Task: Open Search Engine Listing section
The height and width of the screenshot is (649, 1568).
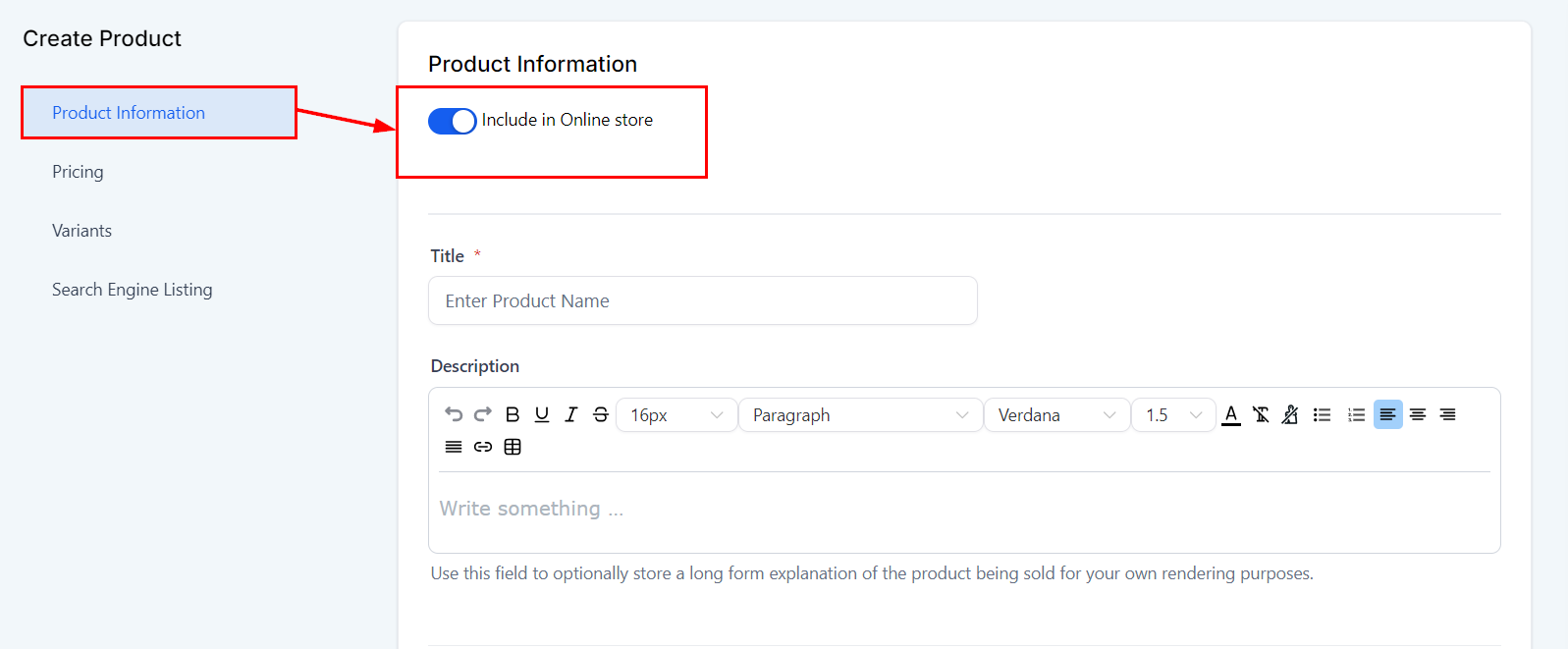Action: [132, 290]
